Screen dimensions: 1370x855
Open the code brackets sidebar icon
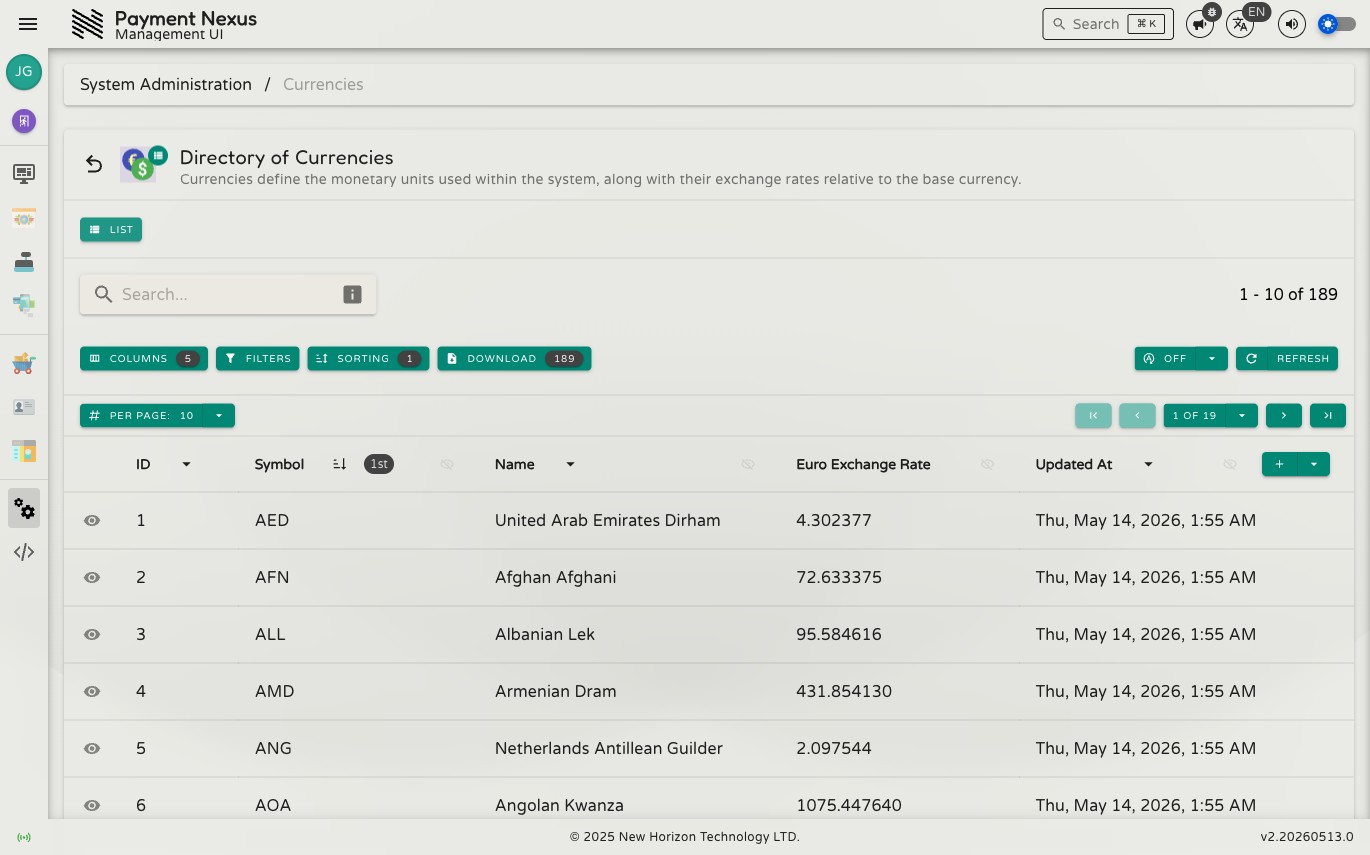[24, 552]
